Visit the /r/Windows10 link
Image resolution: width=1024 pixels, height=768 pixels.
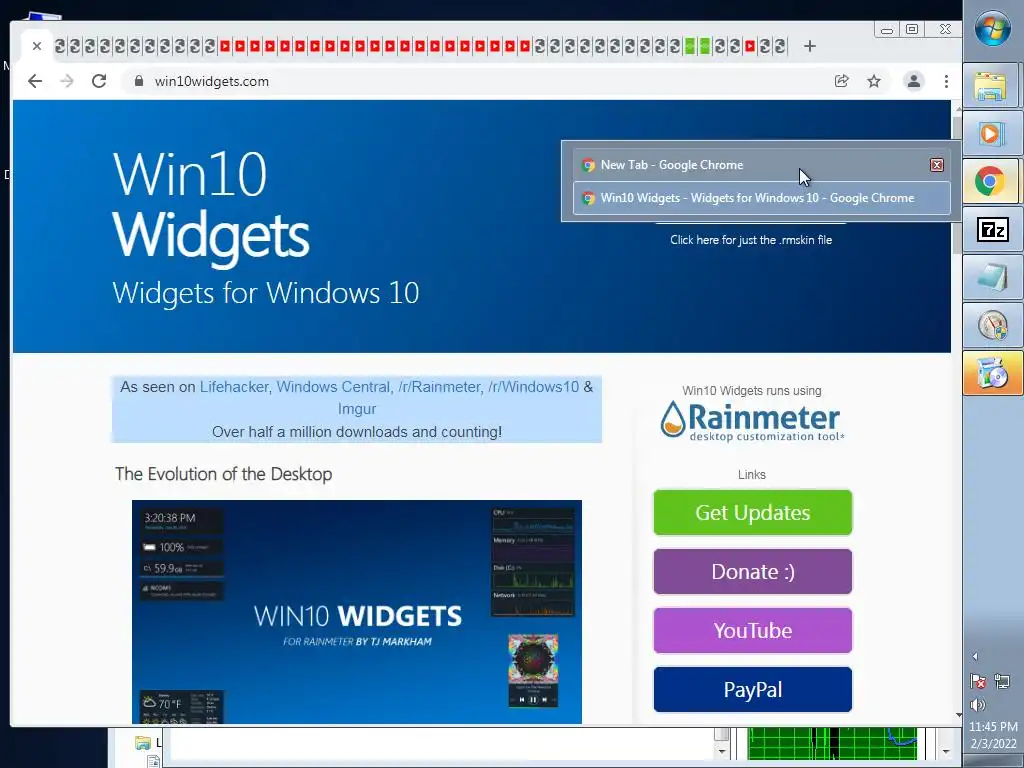534,387
